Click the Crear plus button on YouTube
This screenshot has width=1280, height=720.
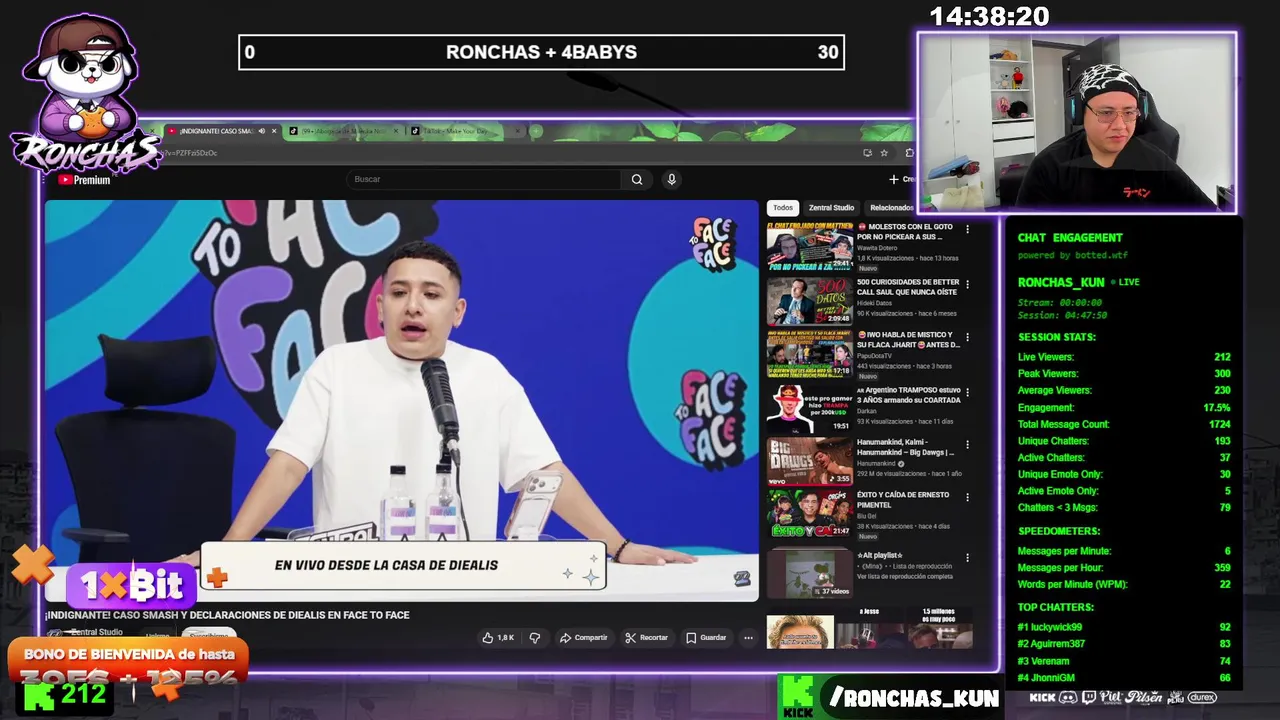coord(901,179)
